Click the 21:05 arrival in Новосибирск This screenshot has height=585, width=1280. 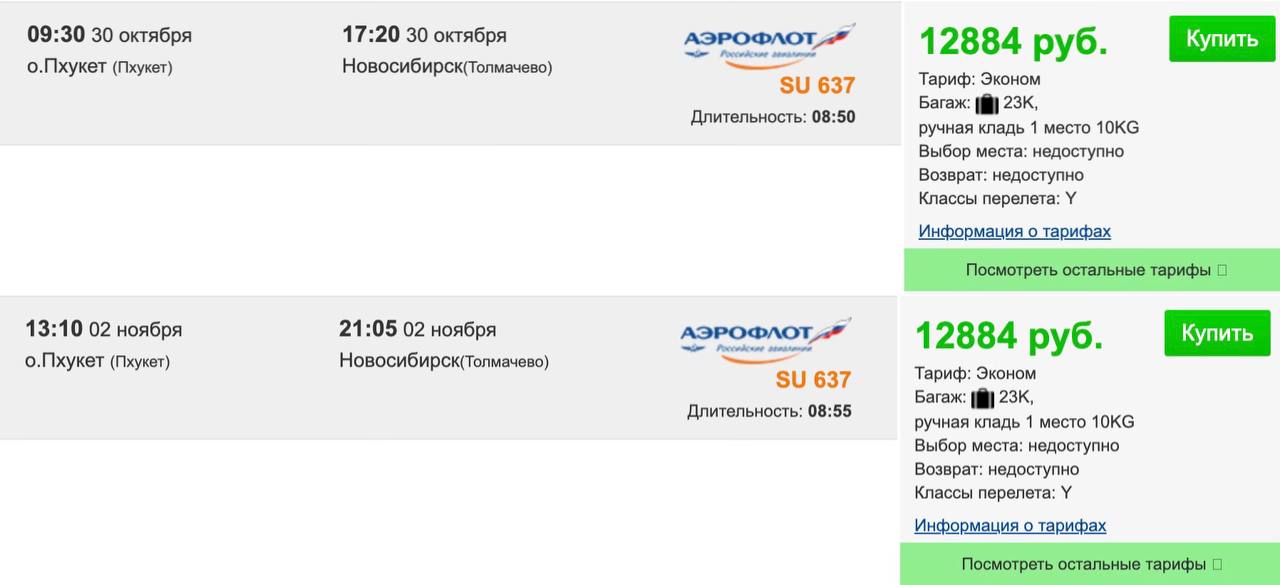coord(417,329)
